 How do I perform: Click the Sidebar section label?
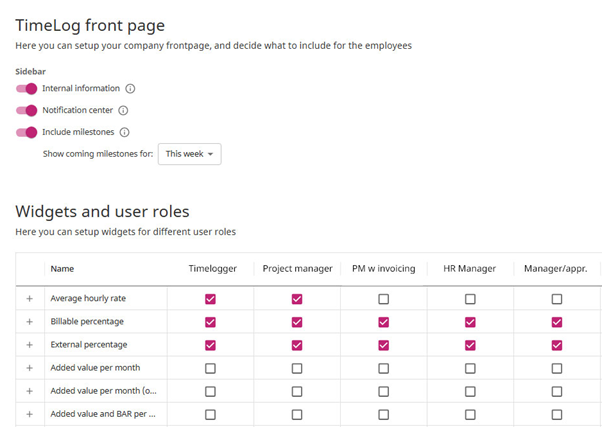(x=30, y=71)
